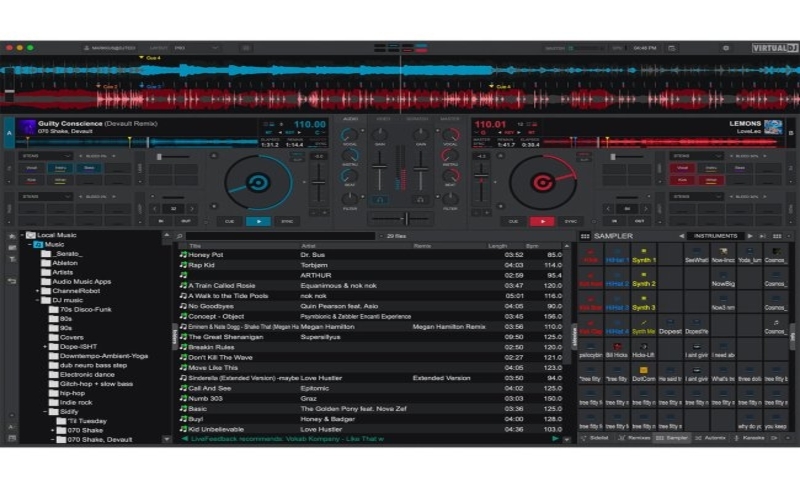Toggle the Instru stem pad on the left deck
800x488 pixels.
pyautogui.click(x=60, y=168)
